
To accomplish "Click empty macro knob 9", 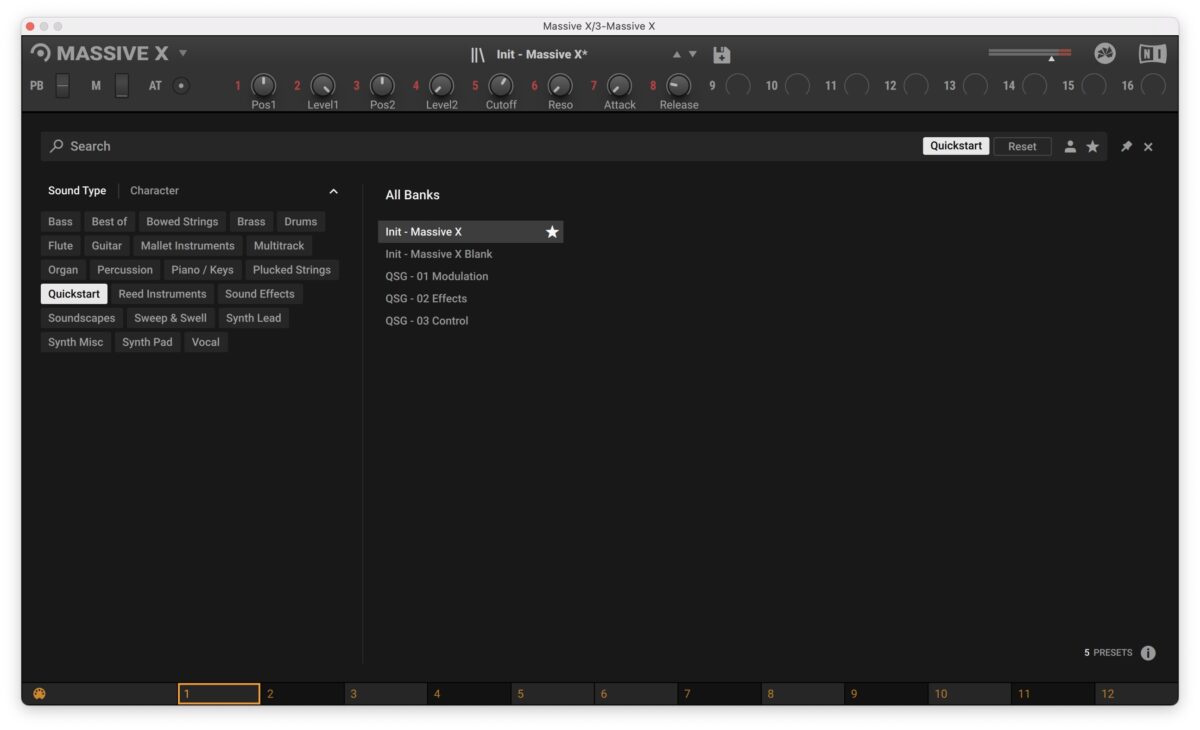I will pos(738,86).
